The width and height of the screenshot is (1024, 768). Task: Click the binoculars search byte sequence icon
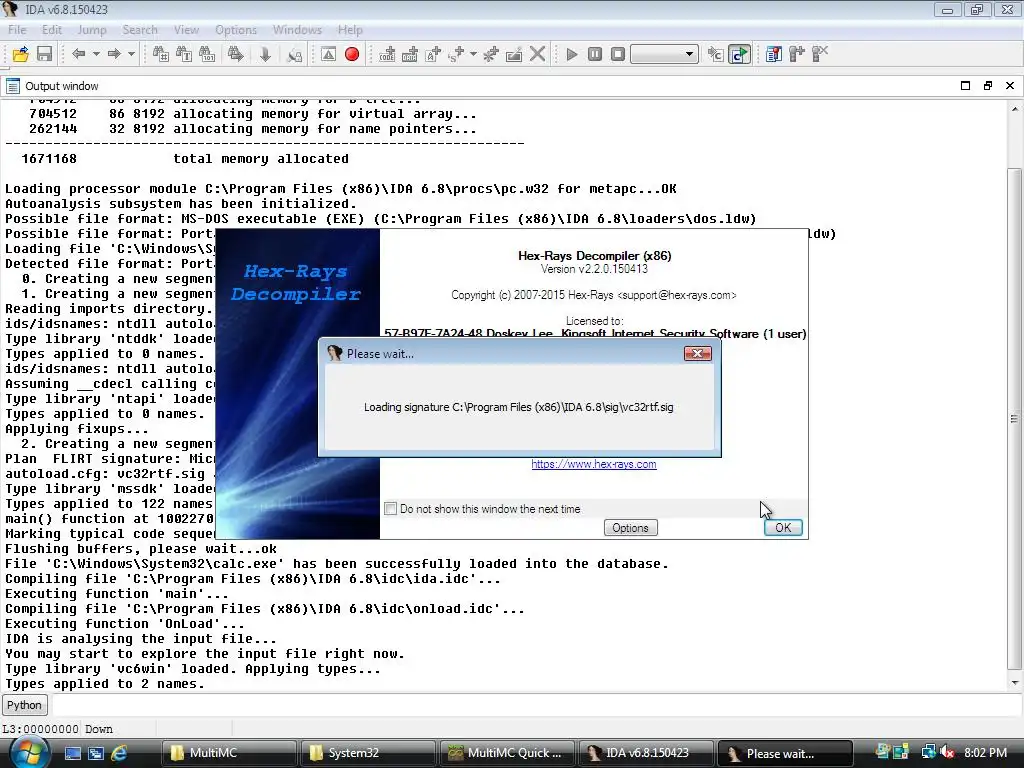pos(207,54)
